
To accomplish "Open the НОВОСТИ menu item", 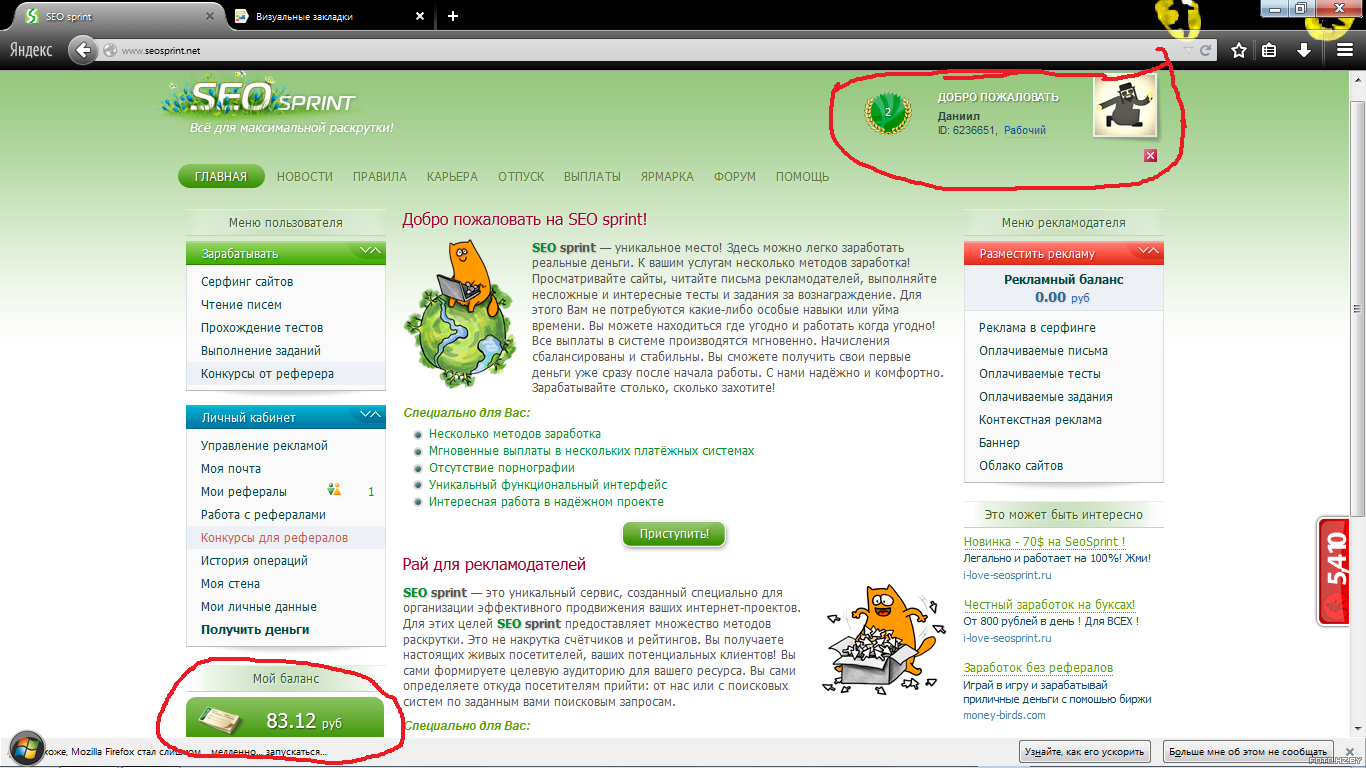I will pos(305,176).
